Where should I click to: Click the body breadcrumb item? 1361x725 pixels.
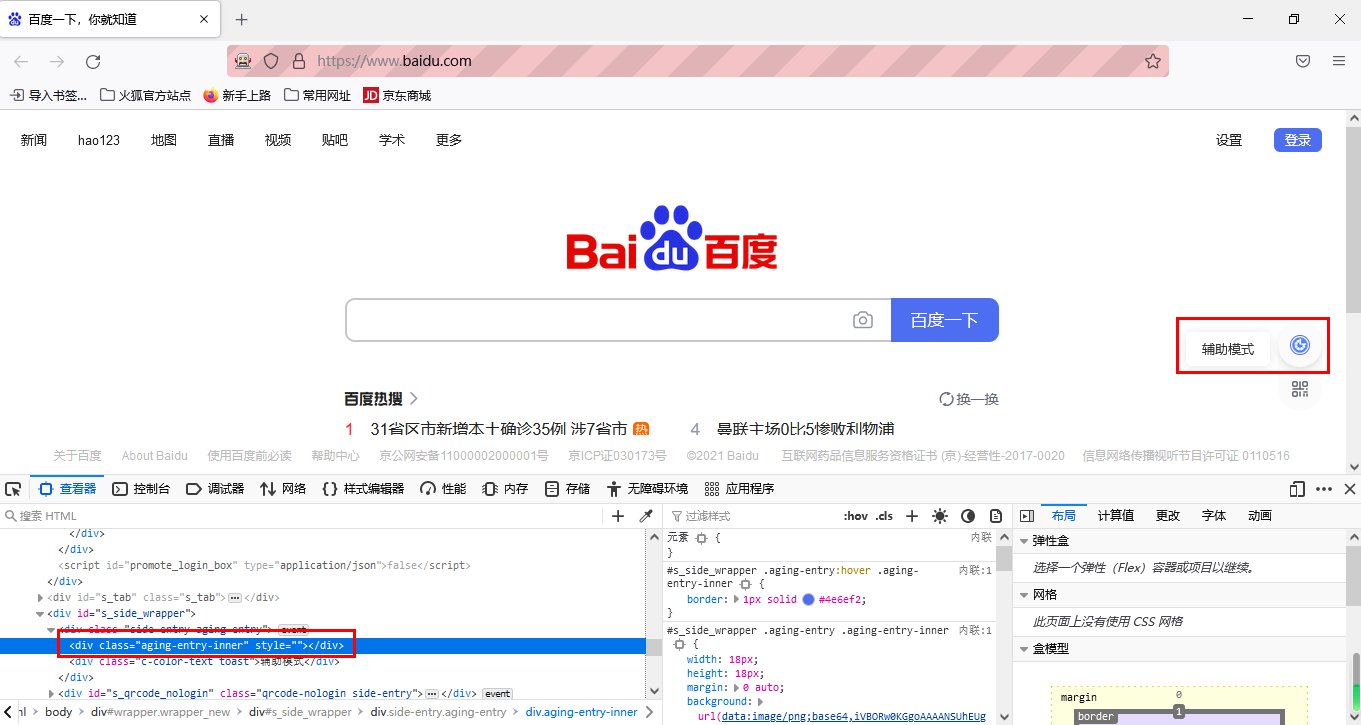coord(59,712)
